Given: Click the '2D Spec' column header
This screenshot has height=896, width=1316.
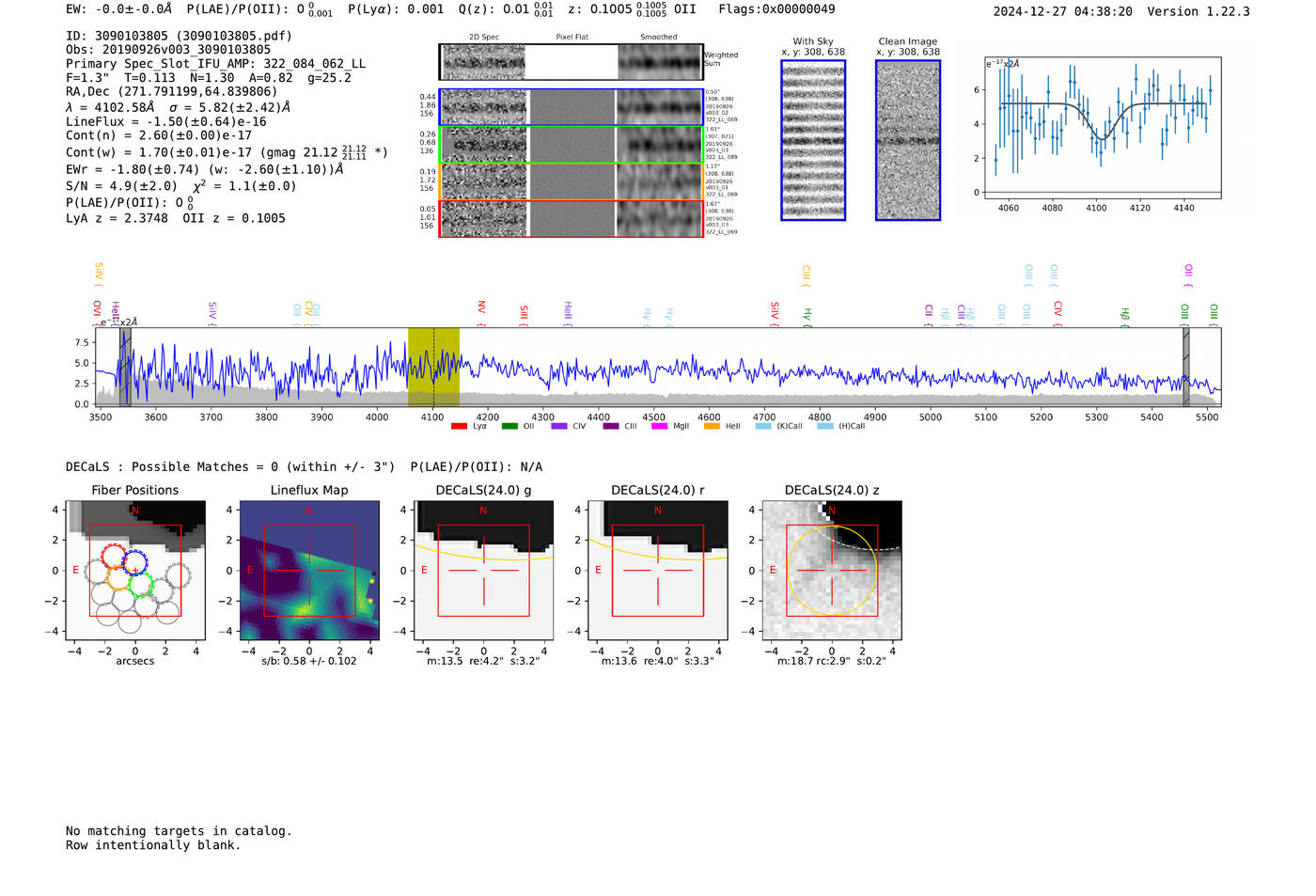Looking at the screenshot, I should pos(484,38).
